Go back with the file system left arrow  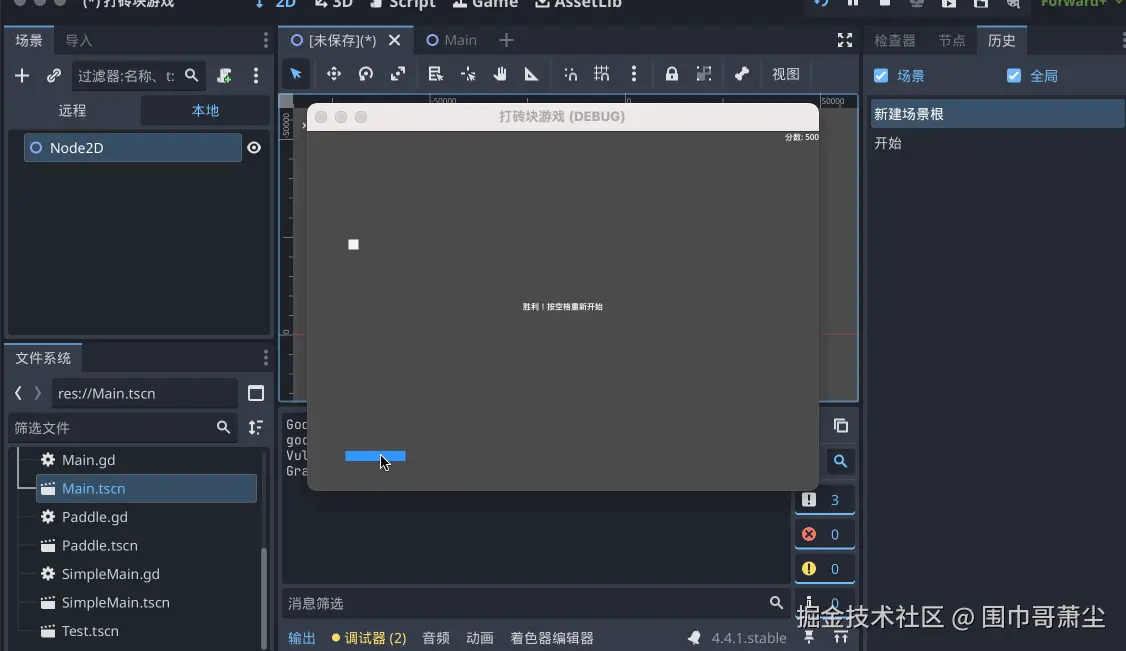(x=18, y=393)
